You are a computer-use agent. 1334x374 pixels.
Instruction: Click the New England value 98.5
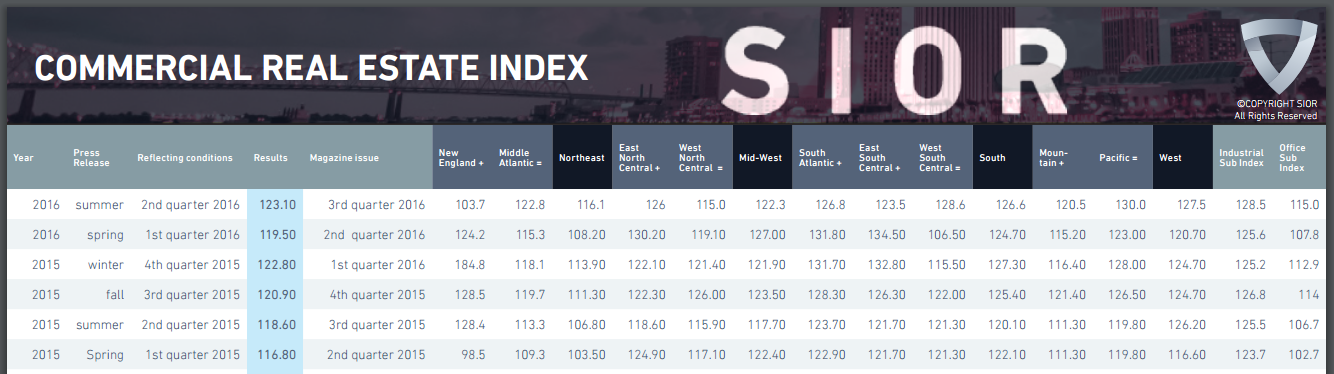[x=473, y=355]
